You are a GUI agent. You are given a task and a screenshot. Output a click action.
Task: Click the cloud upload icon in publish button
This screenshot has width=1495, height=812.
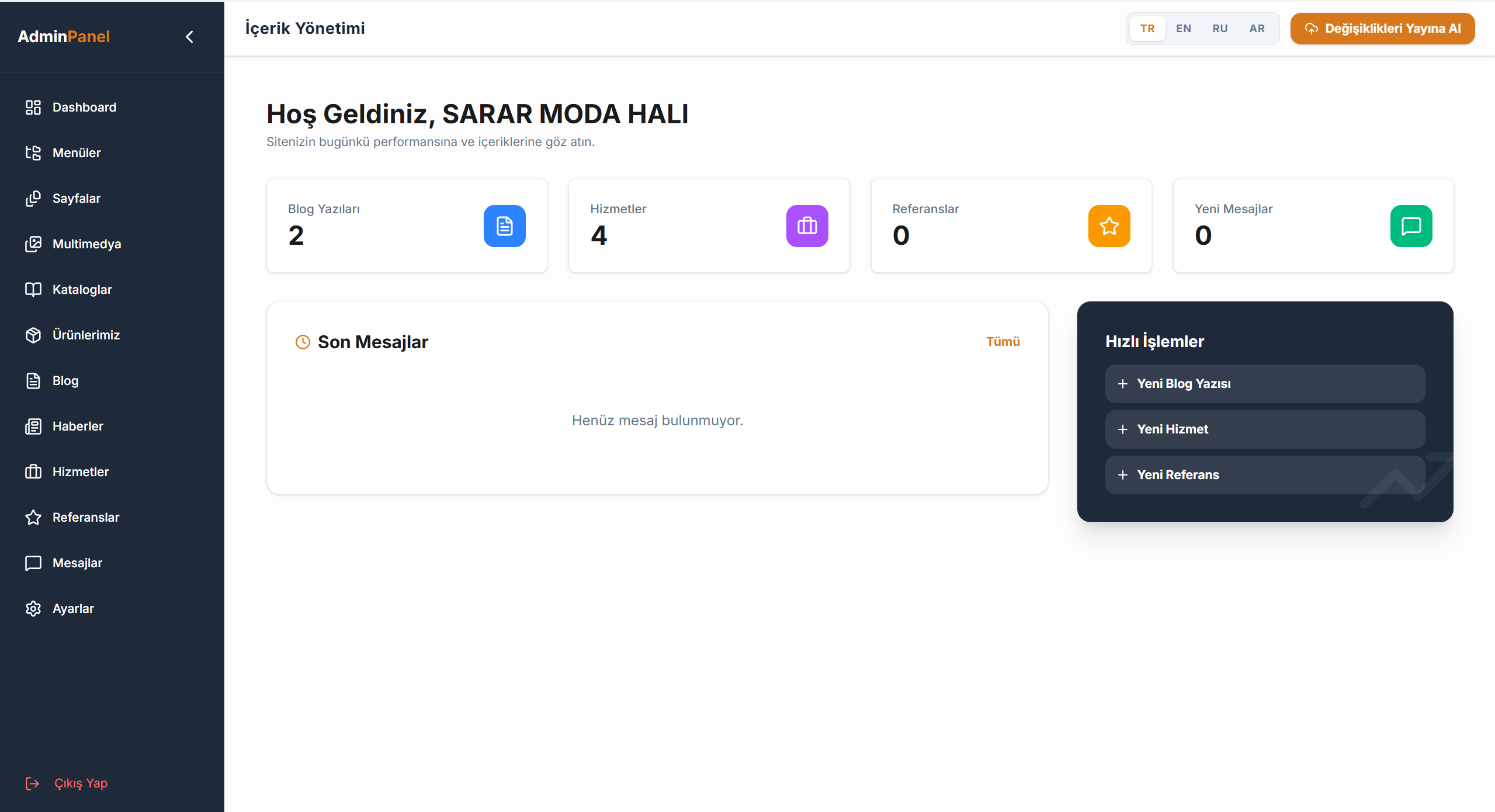click(1312, 29)
